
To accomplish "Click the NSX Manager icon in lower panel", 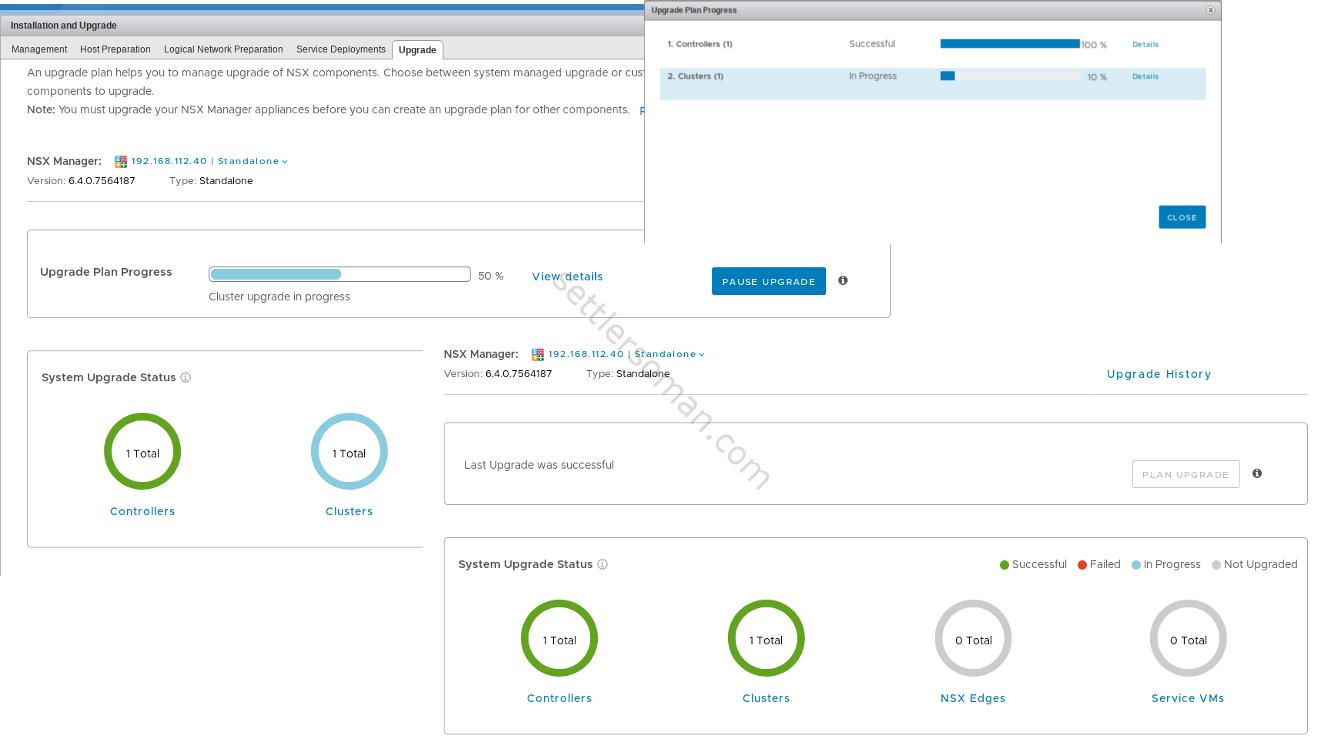I will point(538,354).
